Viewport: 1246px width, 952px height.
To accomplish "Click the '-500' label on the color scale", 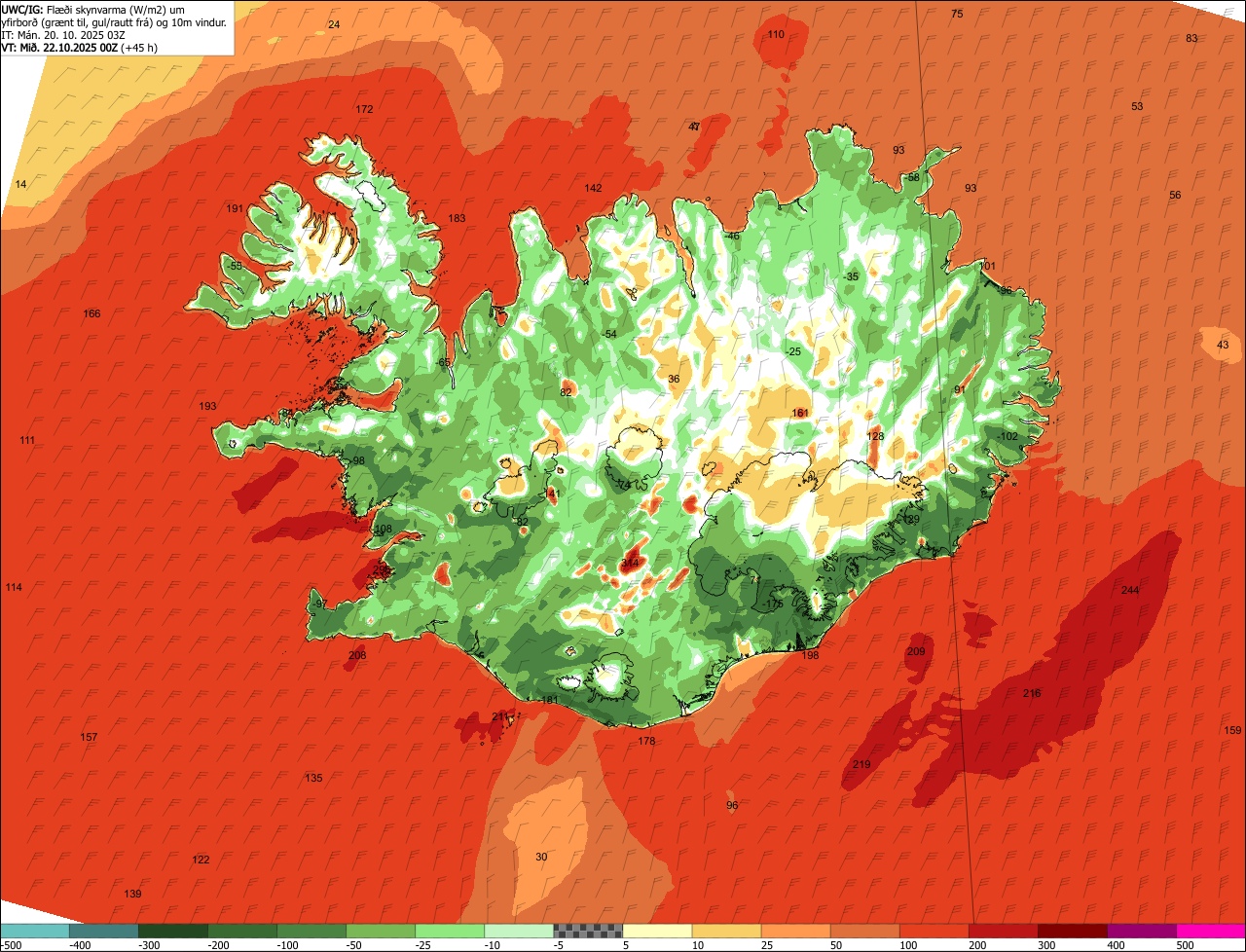I will (x=12, y=945).
